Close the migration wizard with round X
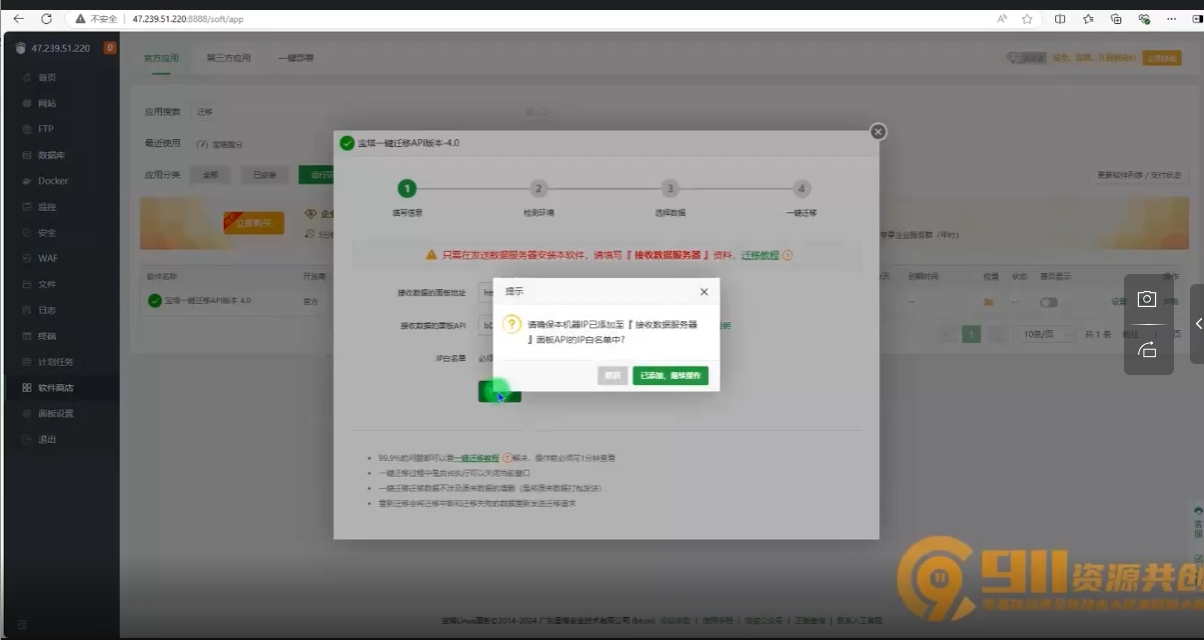The height and width of the screenshot is (640, 1204). [x=877, y=132]
